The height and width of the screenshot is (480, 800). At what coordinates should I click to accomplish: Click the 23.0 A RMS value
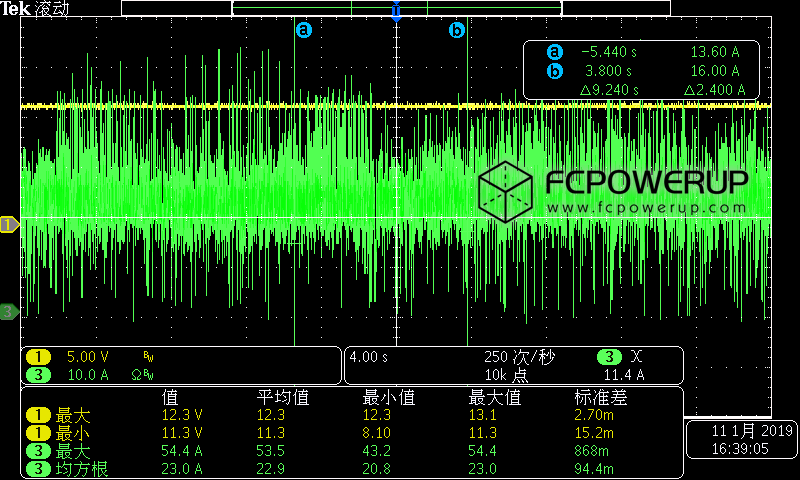tap(182, 469)
